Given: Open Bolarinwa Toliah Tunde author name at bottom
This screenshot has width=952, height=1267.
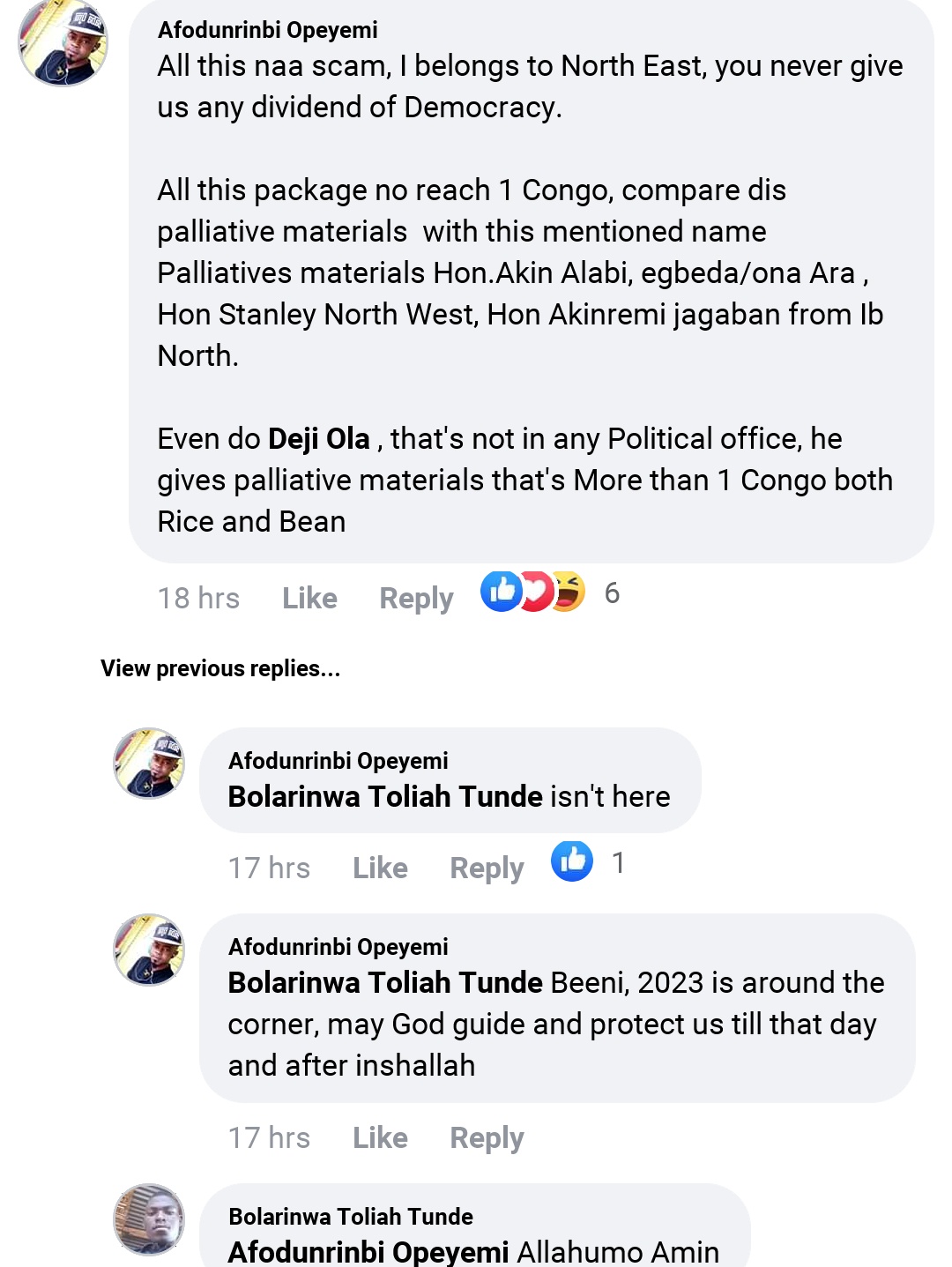Looking at the screenshot, I should (351, 1217).
